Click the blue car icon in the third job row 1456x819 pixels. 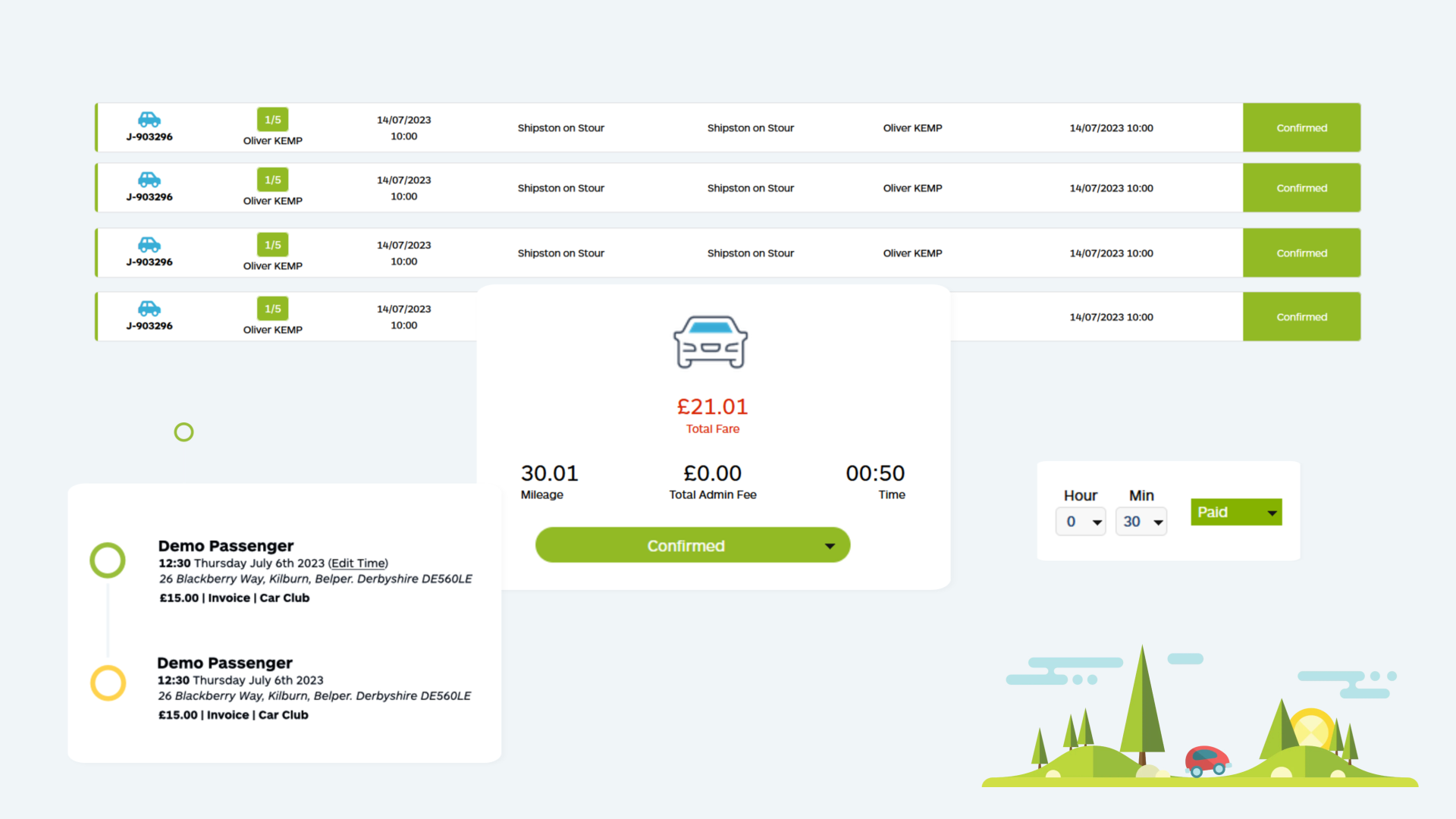coord(149,244)
